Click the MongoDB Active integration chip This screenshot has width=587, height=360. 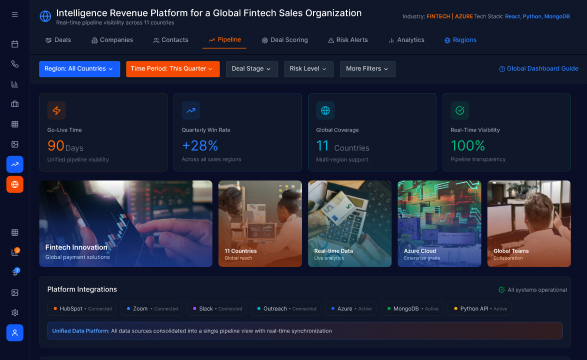[412, 309]
